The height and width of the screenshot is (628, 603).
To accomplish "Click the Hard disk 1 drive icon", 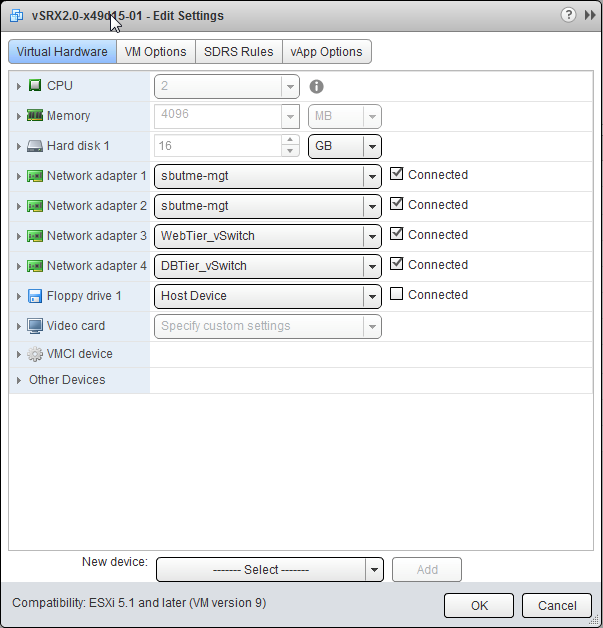I will point(35,146).
